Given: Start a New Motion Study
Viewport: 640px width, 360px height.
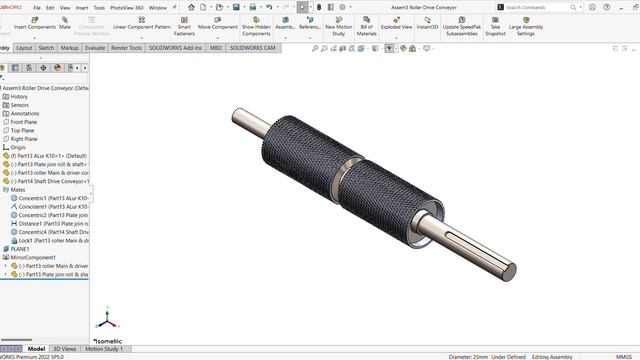Looking at the screenshot, I should [338, 27].
